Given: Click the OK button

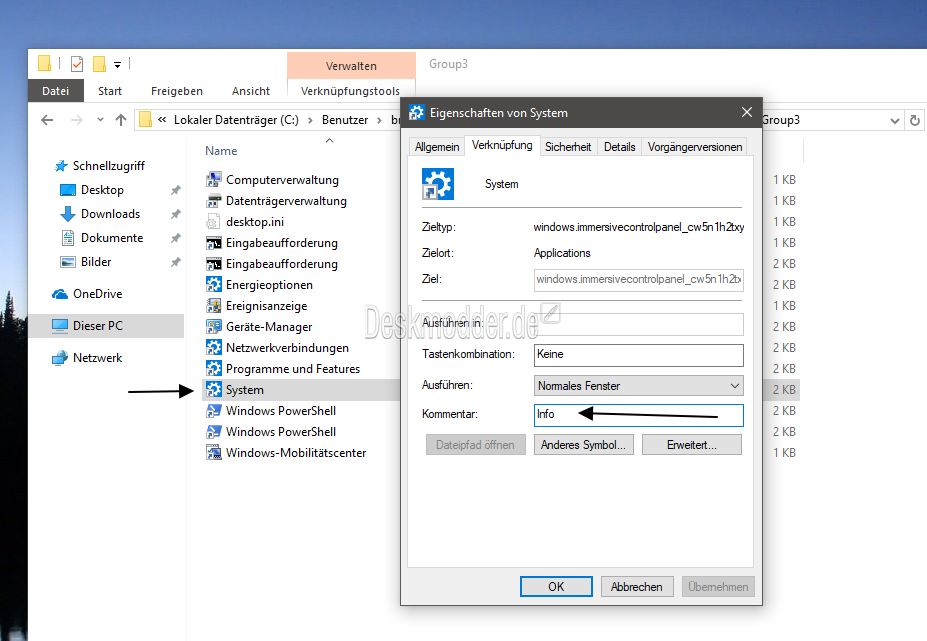Looking at the screenshot, I should pyautogui.click(x=556, y=587).
